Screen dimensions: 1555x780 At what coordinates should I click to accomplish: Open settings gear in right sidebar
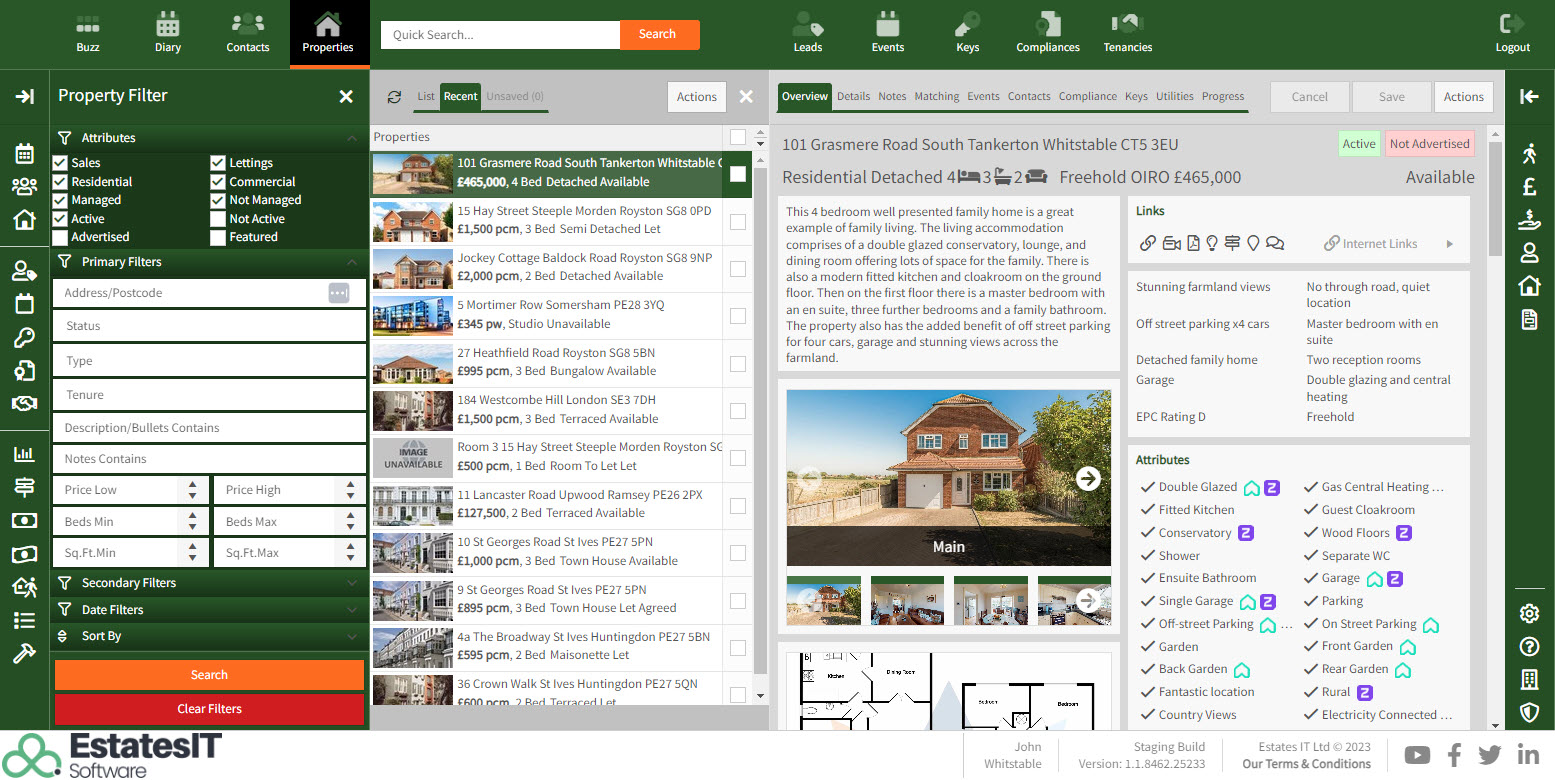[x=1529, y=613]
